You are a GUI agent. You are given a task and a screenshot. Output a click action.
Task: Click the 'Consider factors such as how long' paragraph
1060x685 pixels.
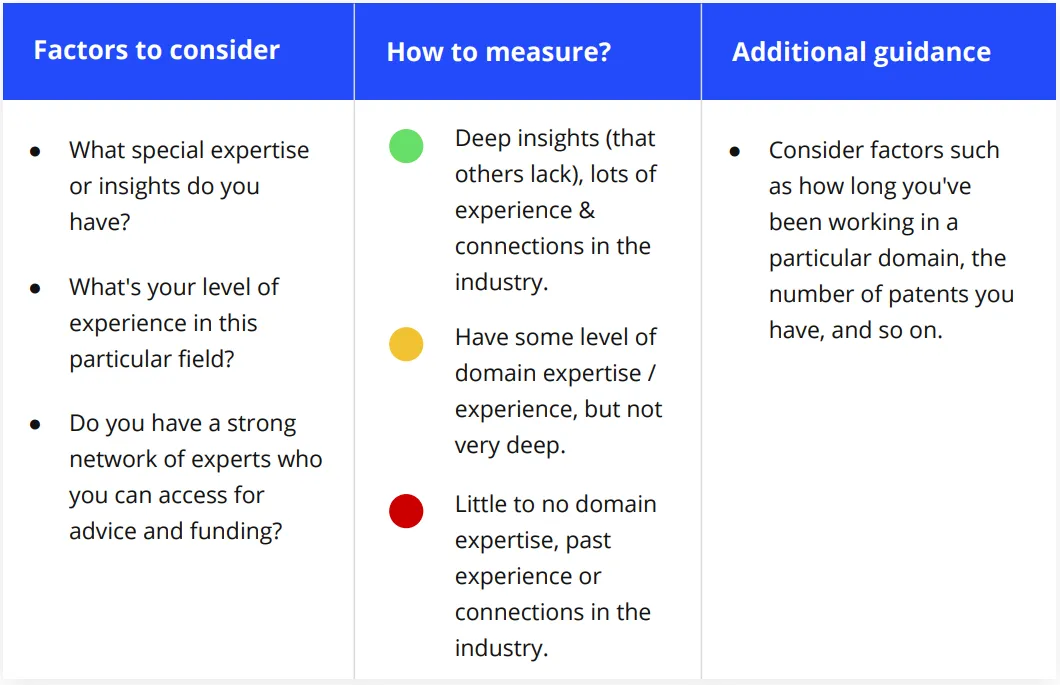click(891, 240)
